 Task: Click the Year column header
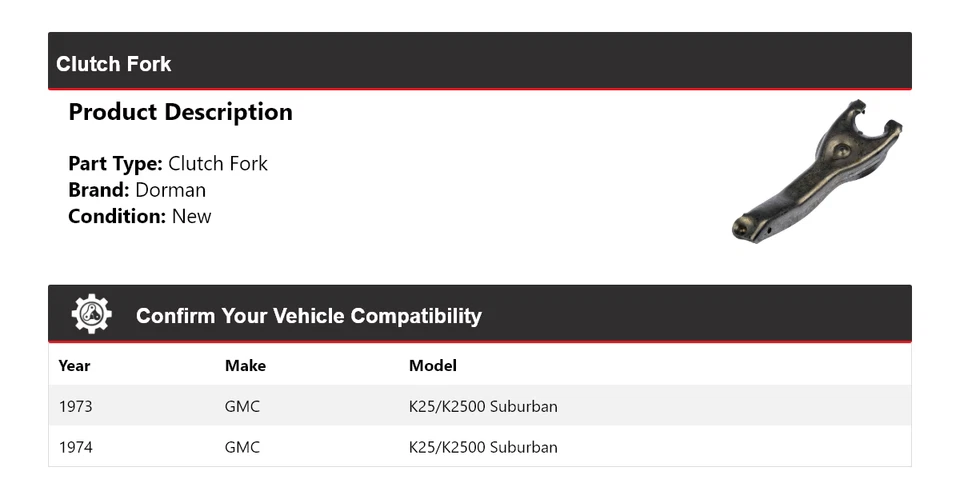[74, 366]
